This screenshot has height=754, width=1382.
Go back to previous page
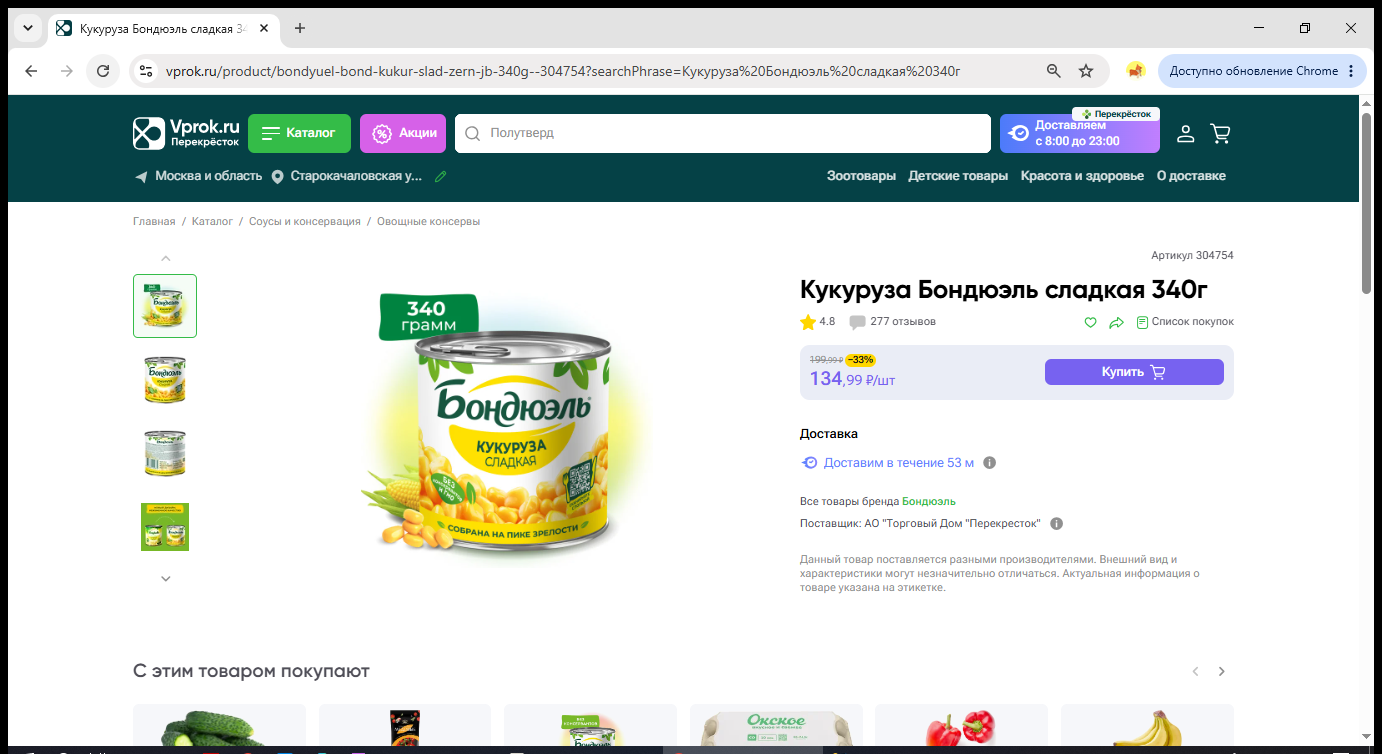(x=31, y=71)
